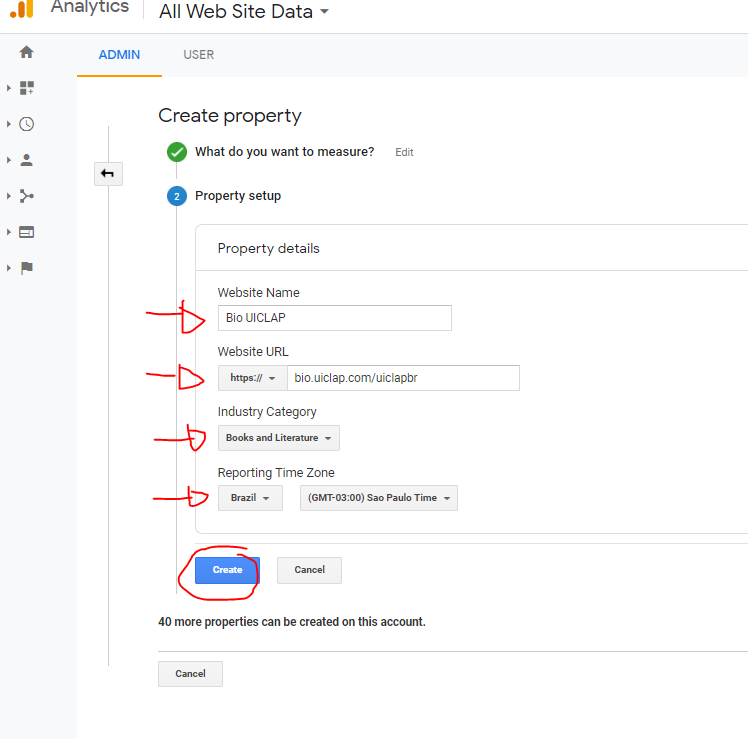Click the blue step 2 circle
The image size is (748, 739).
pos(177,196)
